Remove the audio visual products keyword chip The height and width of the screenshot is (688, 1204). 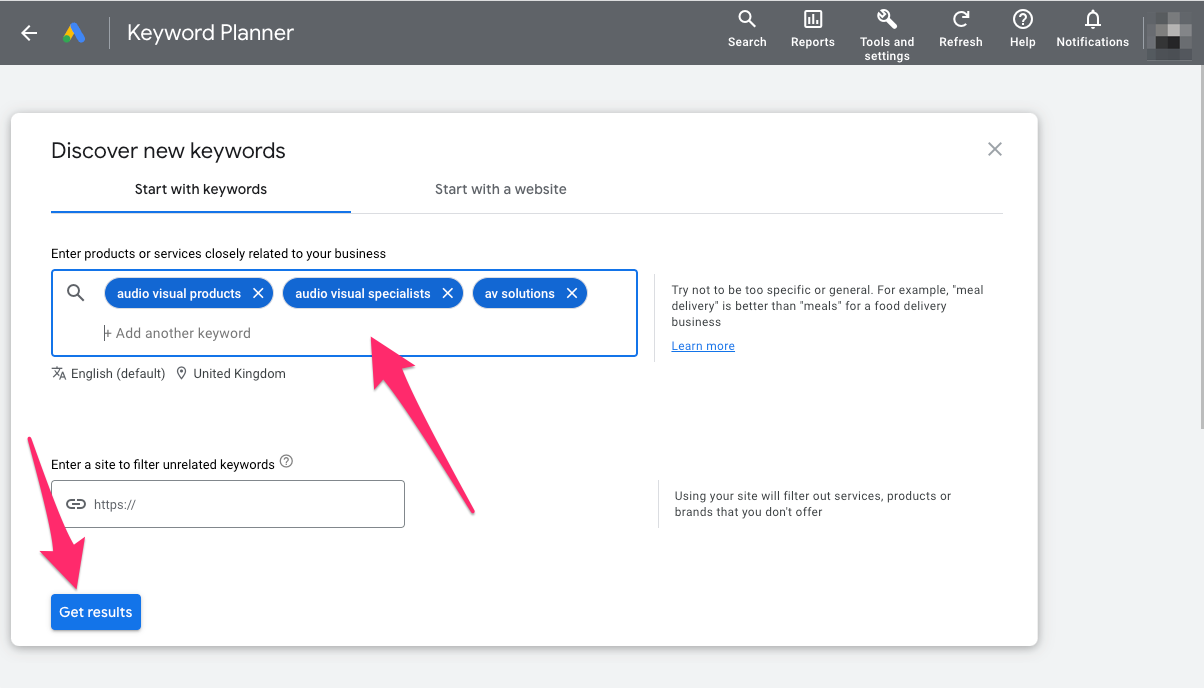point(258,293)
